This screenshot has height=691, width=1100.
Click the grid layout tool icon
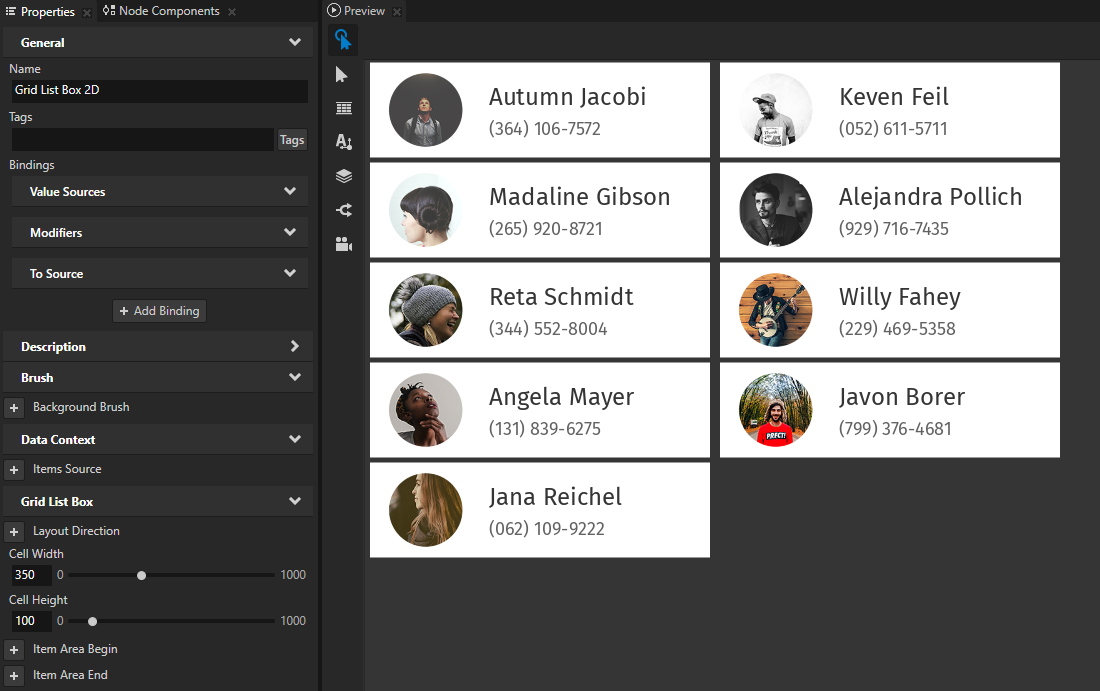click(344, 108)
